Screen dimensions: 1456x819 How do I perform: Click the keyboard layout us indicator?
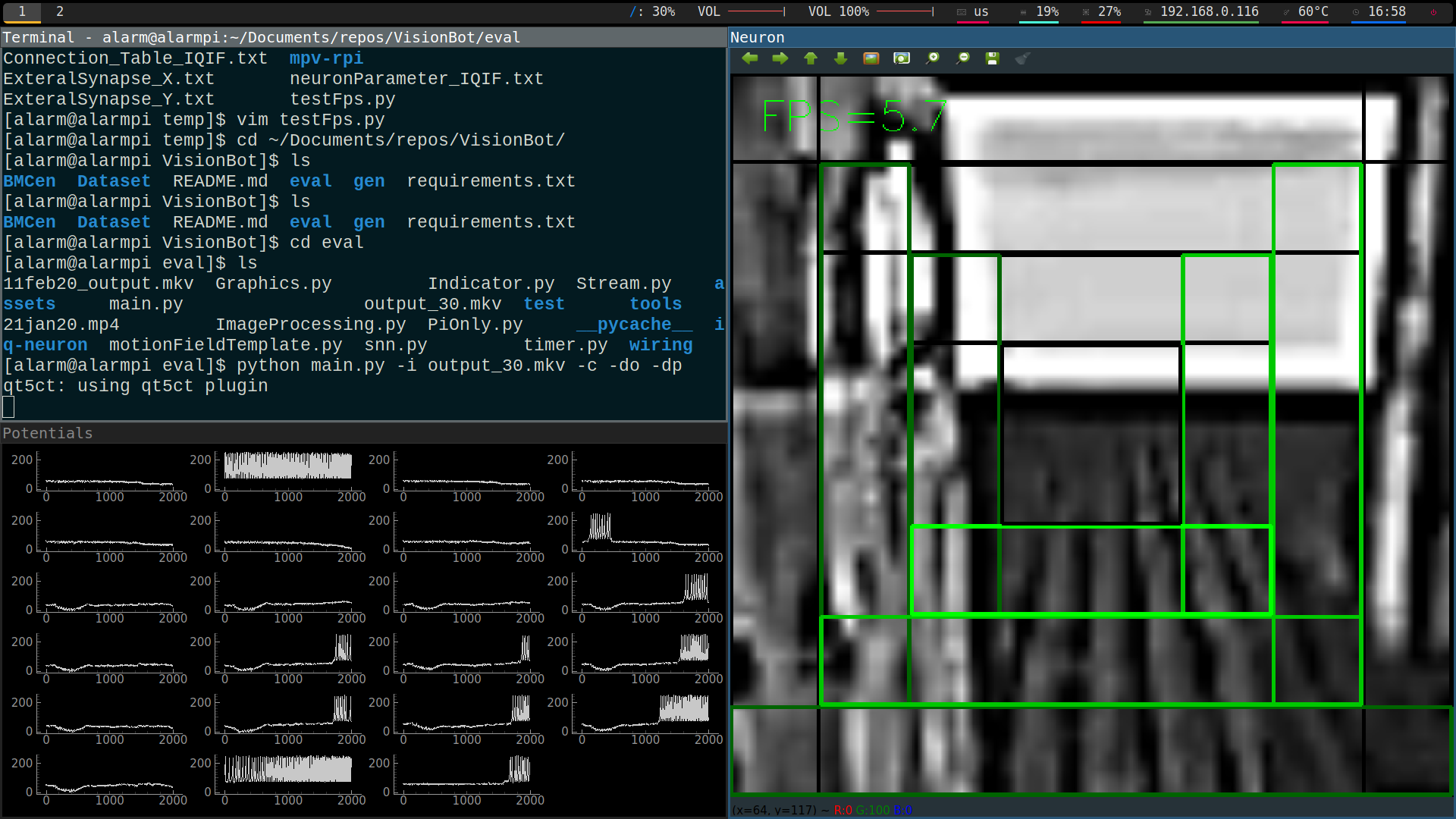pyautogui.click(x=973, y=11)
